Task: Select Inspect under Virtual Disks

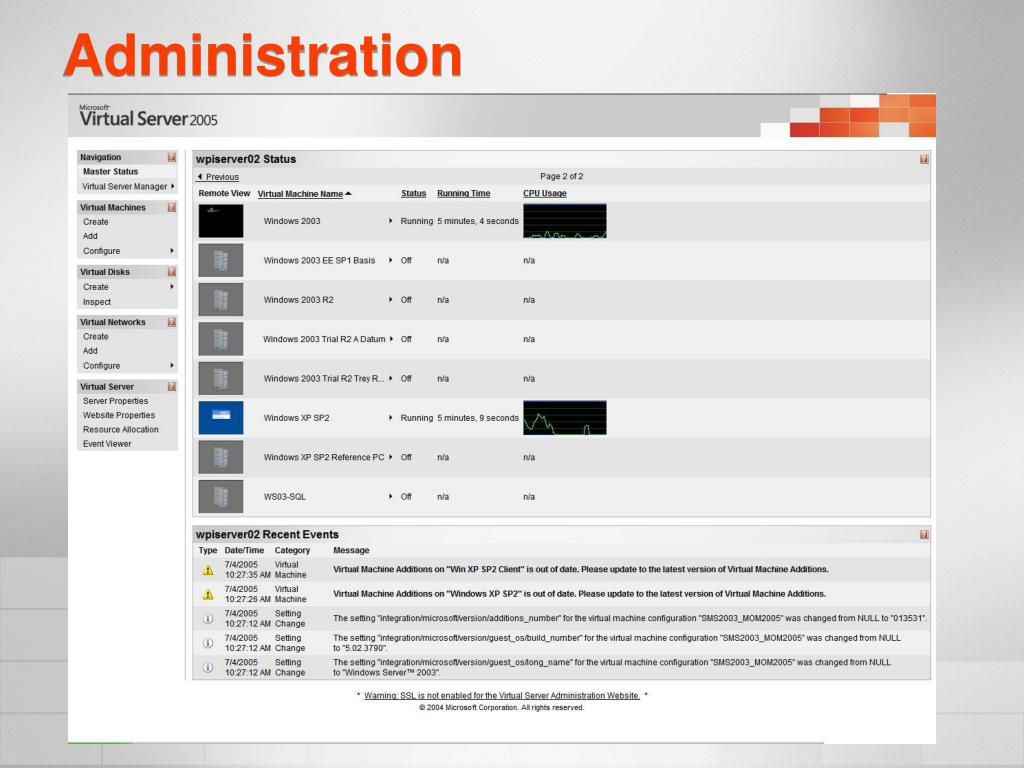Action: pyautogui.click(x=97, y=302)
